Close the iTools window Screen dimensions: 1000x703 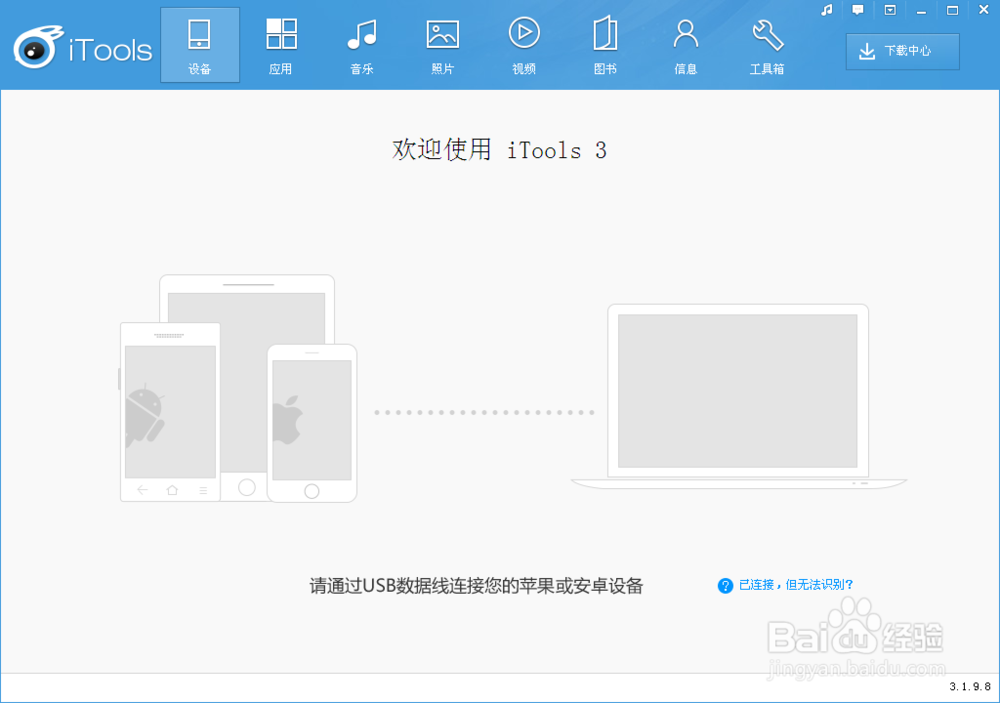(983, 10)
